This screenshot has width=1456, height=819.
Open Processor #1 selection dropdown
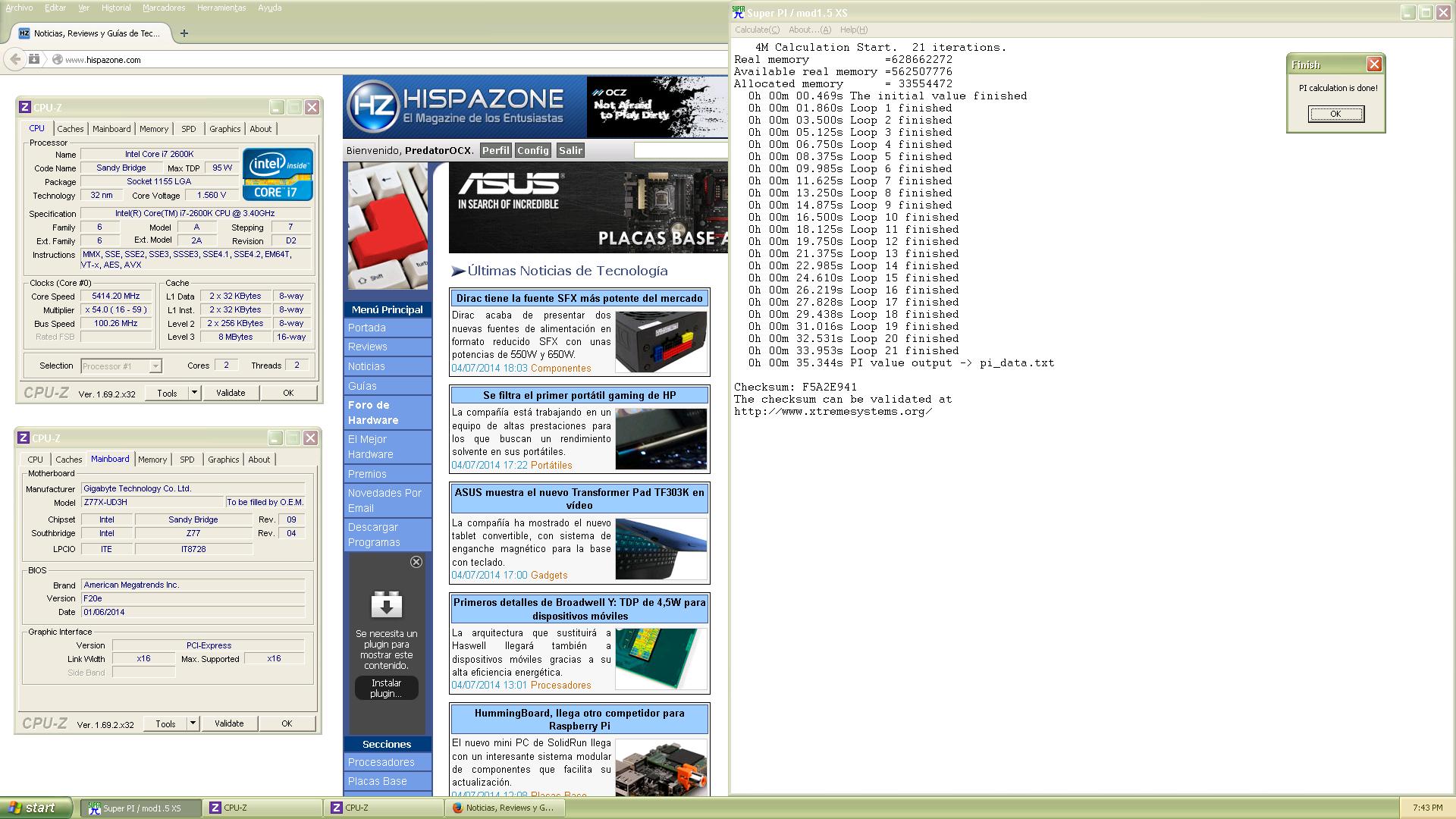pos(121,366)
